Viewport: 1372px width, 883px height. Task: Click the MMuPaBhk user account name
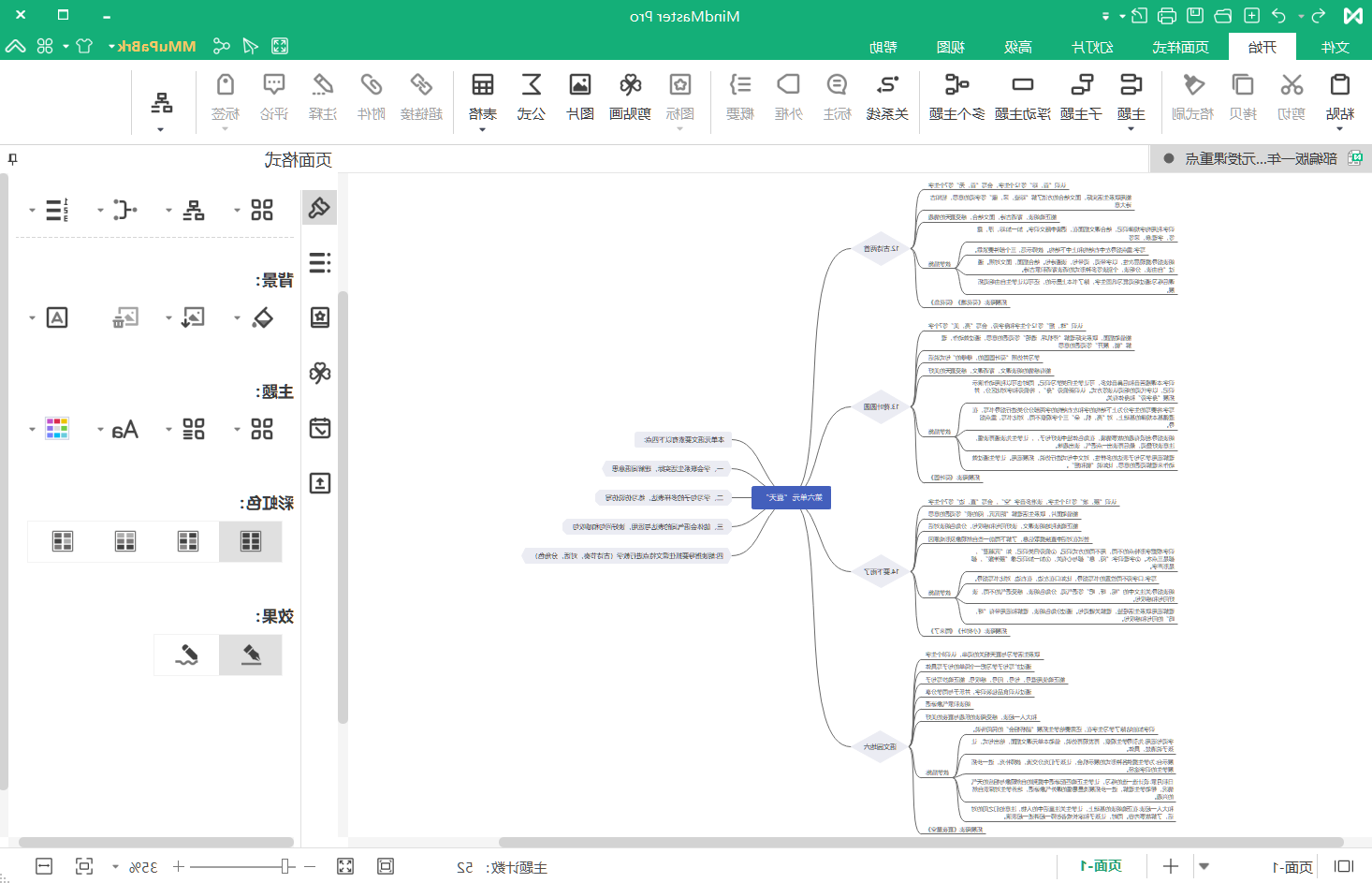pos(157,46)
